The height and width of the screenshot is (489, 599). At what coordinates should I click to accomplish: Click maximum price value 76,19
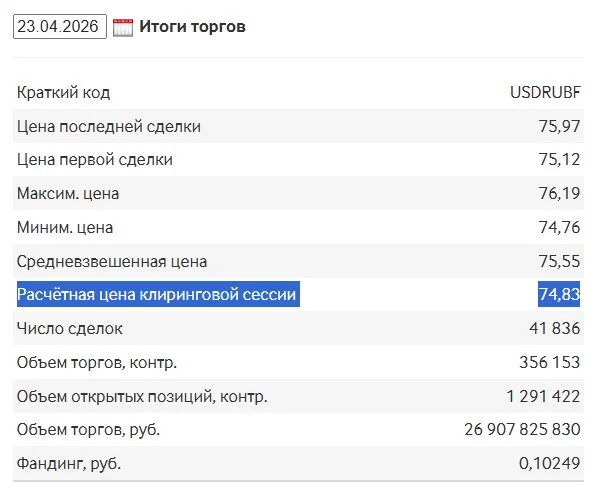(559, 193)
